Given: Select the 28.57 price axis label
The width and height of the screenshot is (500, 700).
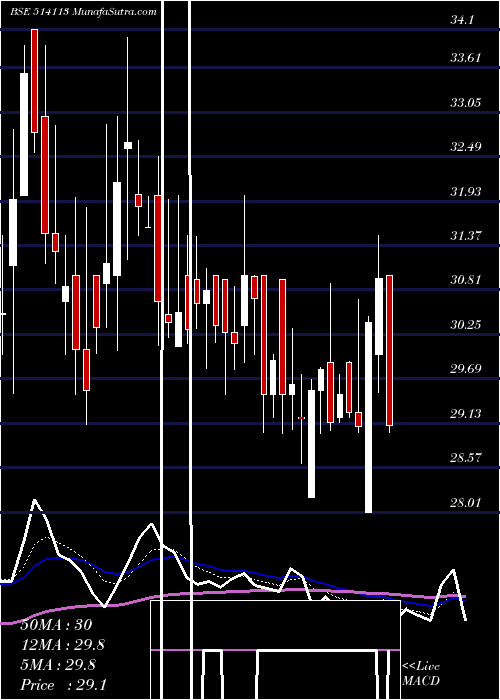Looking at the screenshot, I should (x=466, y=458).
